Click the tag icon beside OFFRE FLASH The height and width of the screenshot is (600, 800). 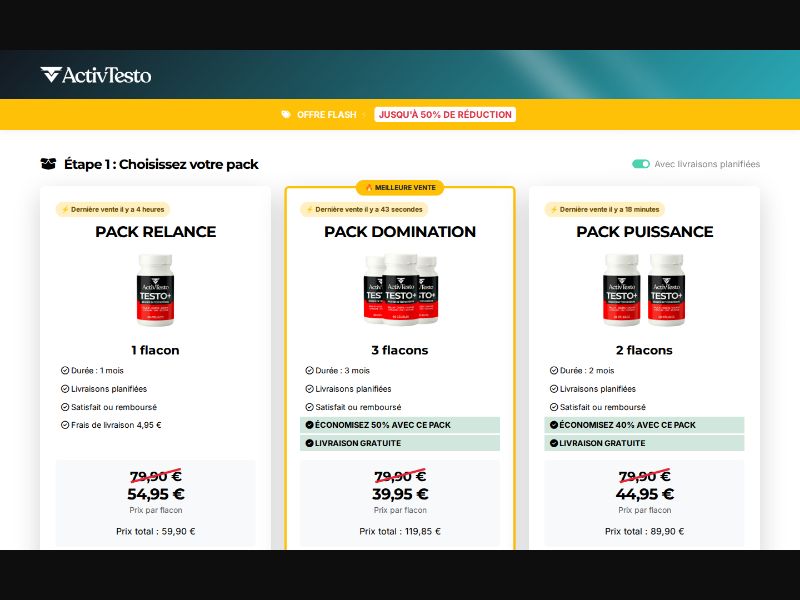(x=286, y=114)
